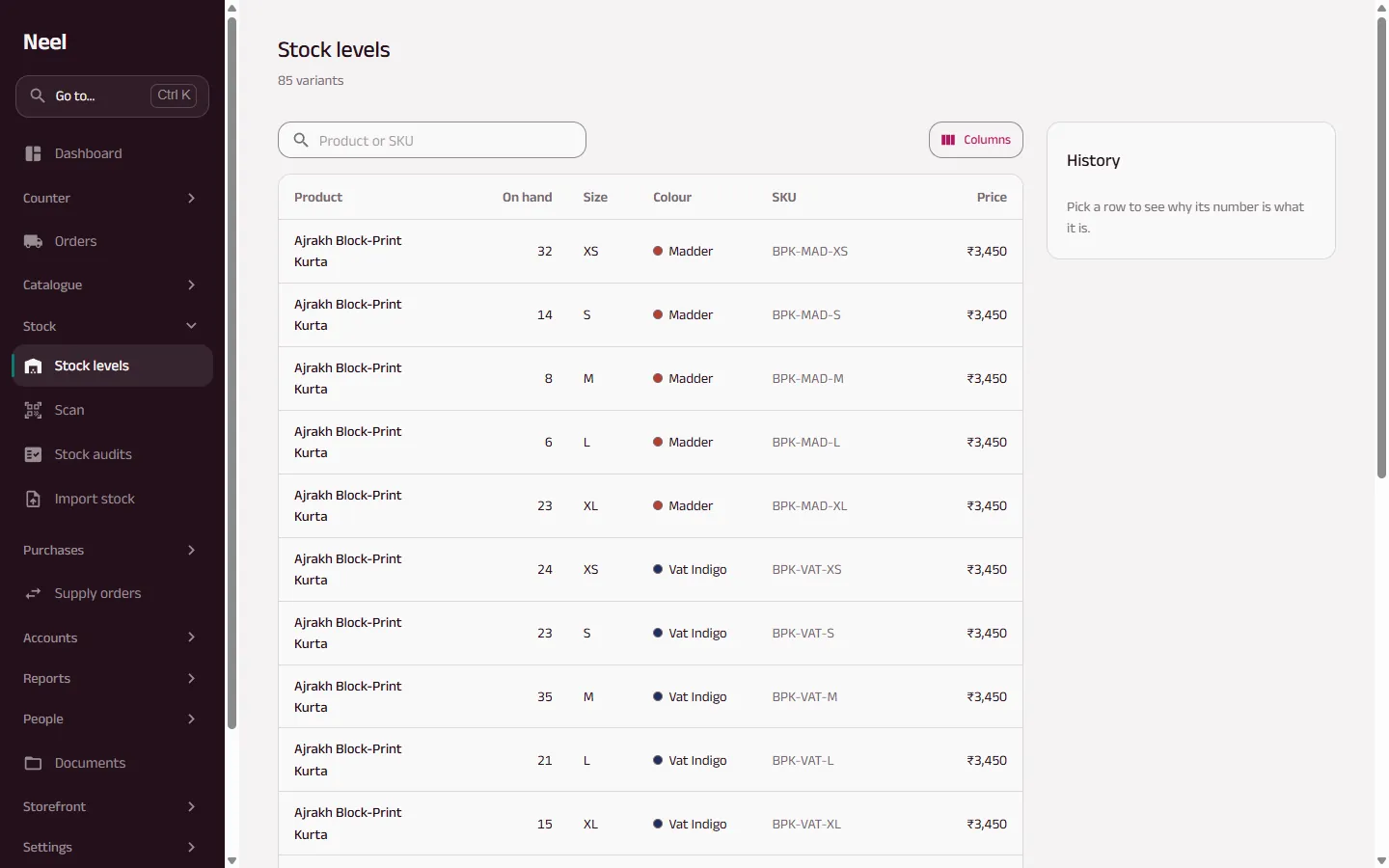This screenshot has width=1389, height=868.
Task: Expand the Purchases section
Action: click(x=112, y=550)
